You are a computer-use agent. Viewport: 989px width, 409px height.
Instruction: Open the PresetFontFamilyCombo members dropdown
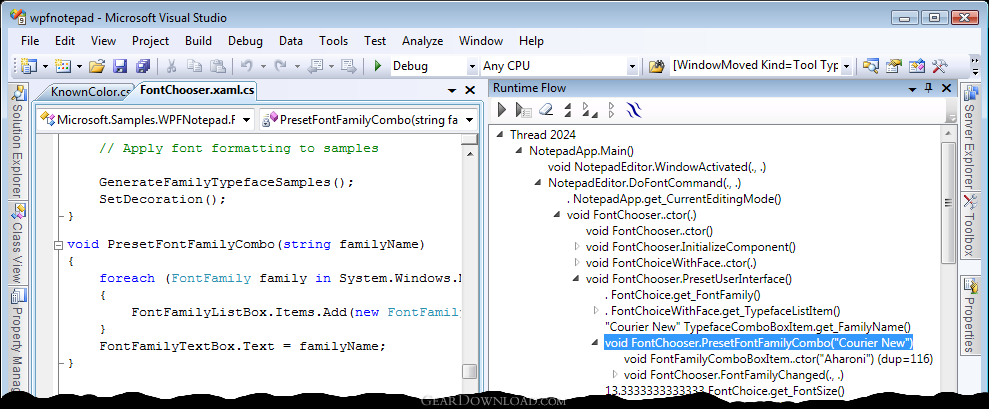pyautogui.click(x=469, y=119)
